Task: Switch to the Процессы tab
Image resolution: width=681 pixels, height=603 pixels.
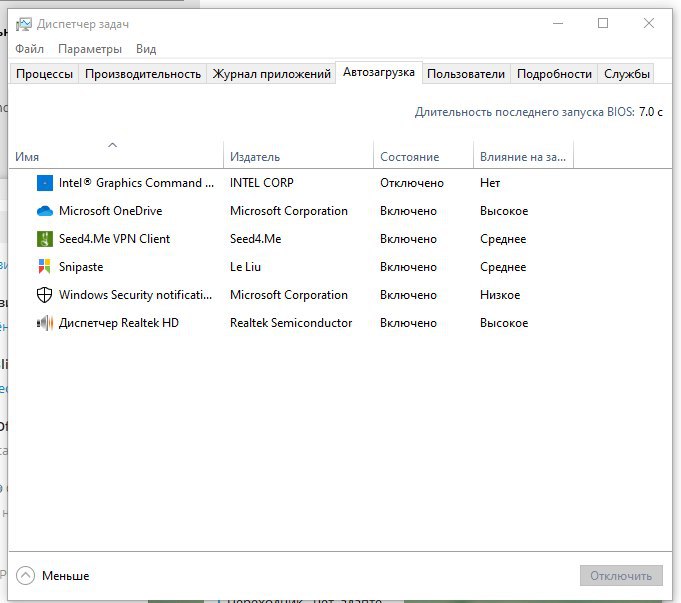Action: pos(44,74)
